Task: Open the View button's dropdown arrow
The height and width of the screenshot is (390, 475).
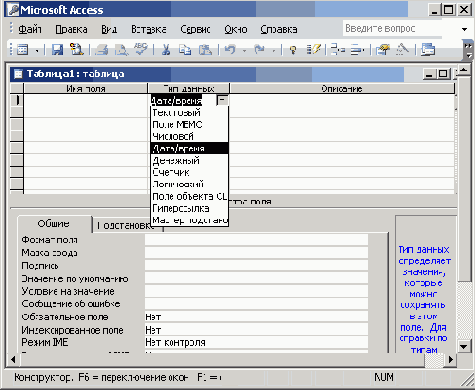Action: (x=37, y=51)
